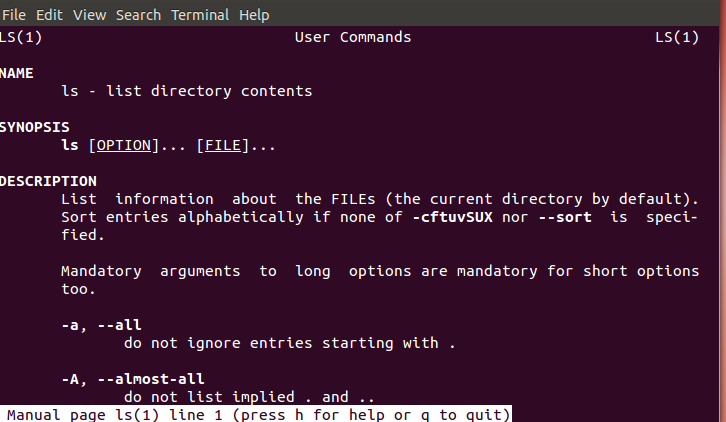Click the User Commands header title

click(x=352, y=37)
